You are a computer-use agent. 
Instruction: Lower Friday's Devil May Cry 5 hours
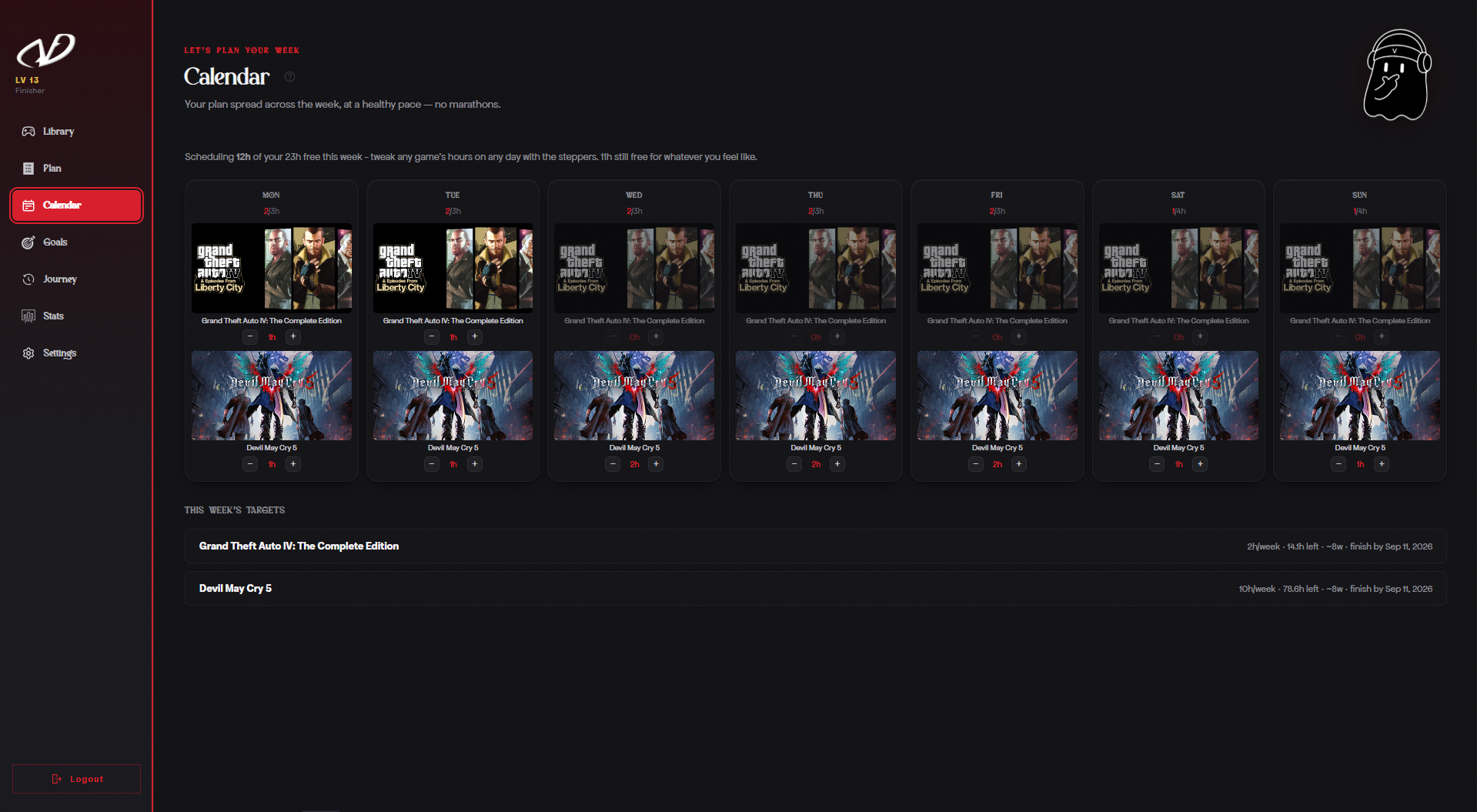click(976, 464)
